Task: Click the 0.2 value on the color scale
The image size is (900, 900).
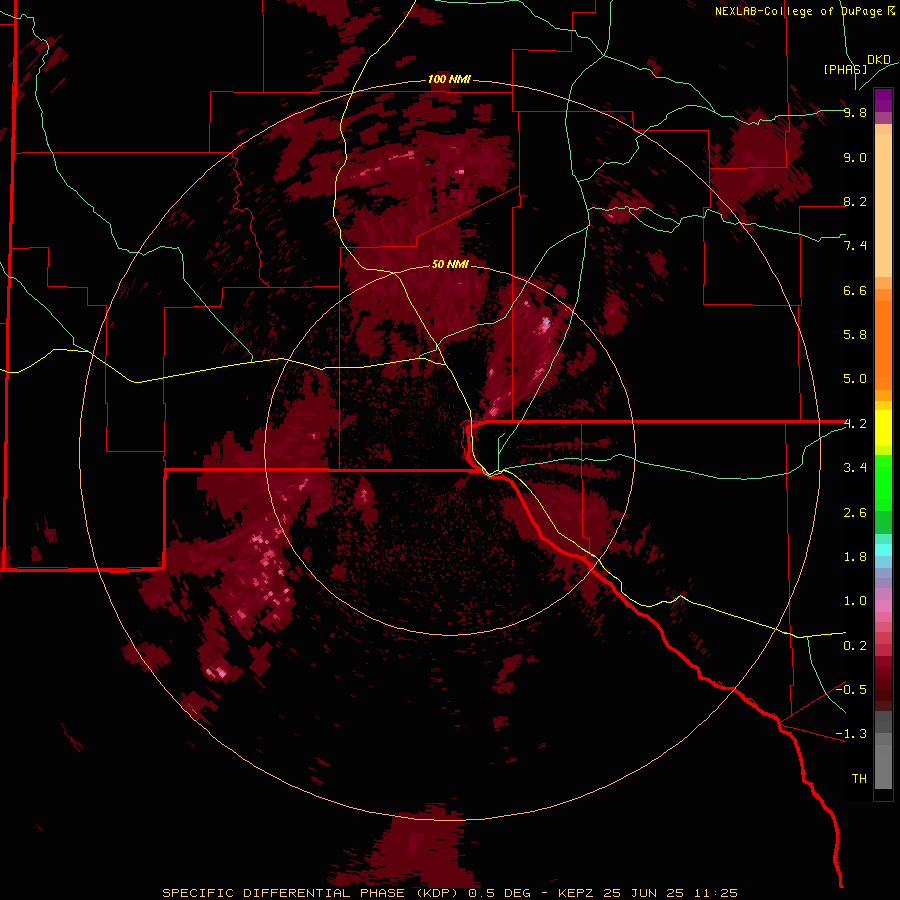Action: [855, 645]
